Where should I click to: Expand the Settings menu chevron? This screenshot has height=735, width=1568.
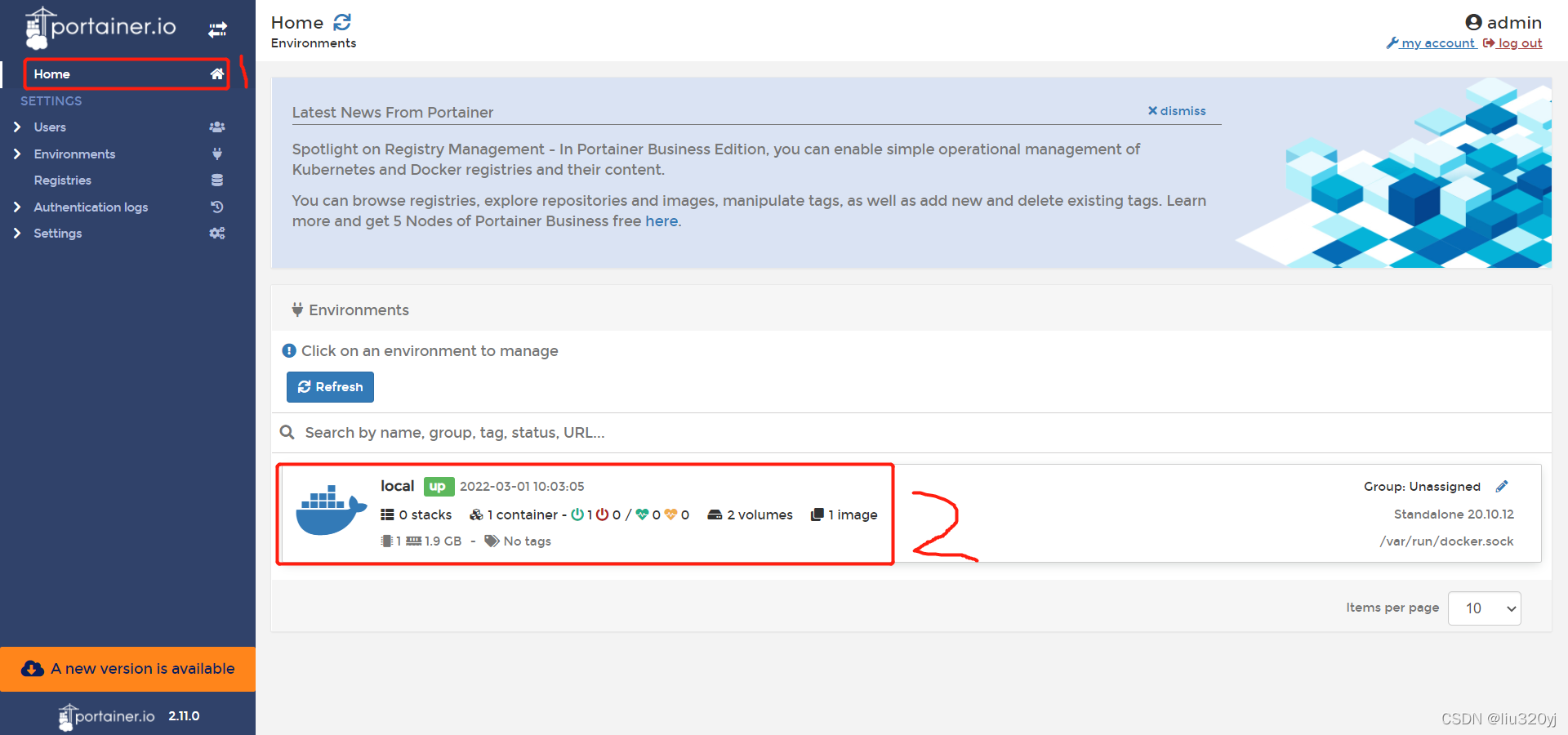(x=17, y=234)
